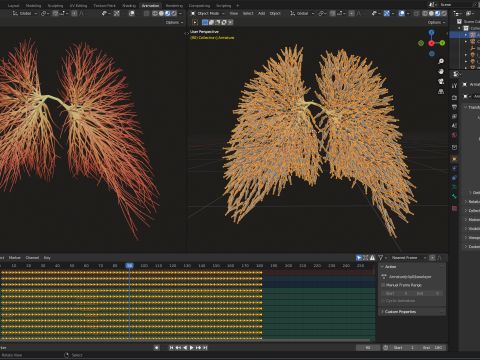Open the Marker menu in dope sheet

(14, 258)
